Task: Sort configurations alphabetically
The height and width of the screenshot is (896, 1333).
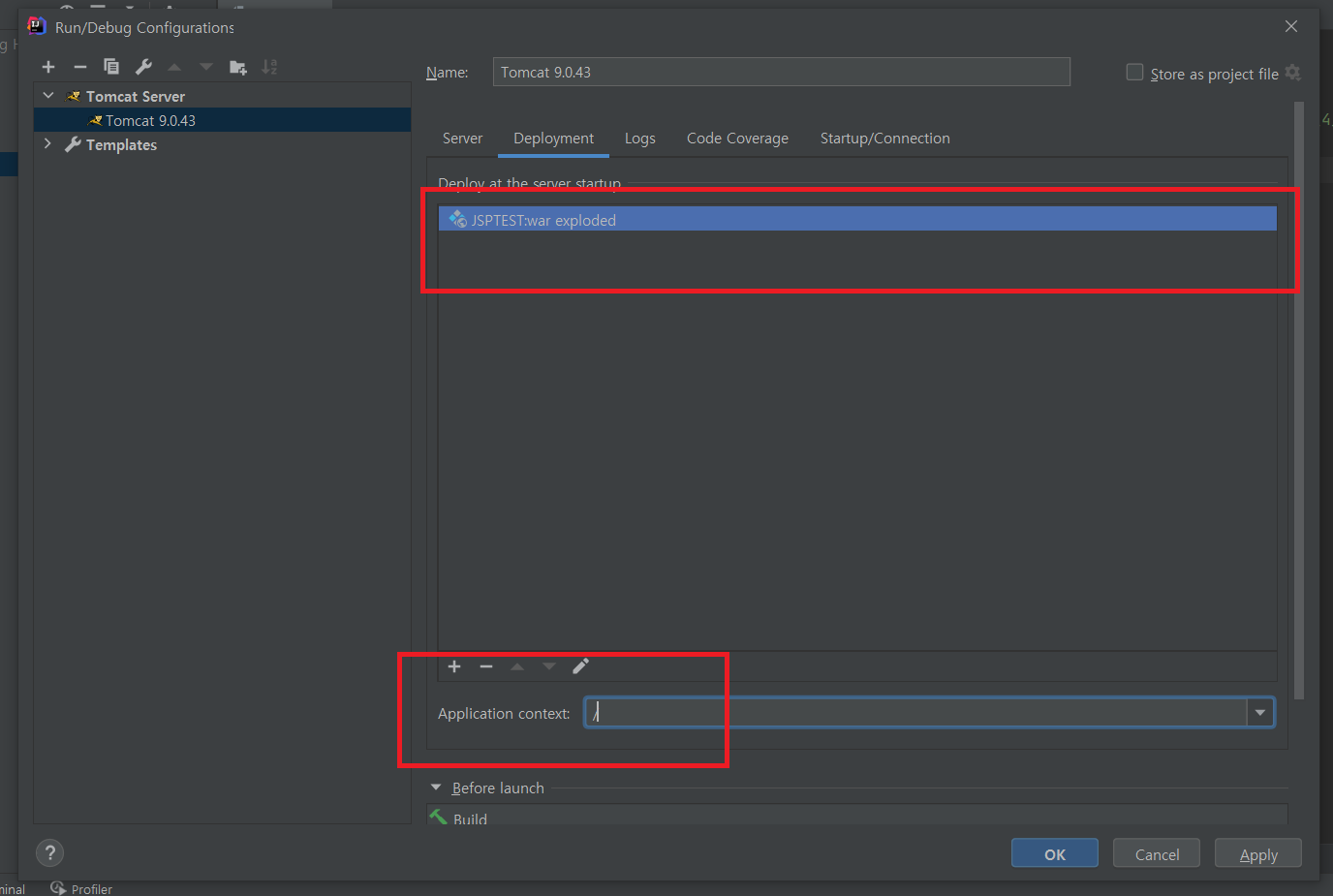Action: tap(269, 67)
